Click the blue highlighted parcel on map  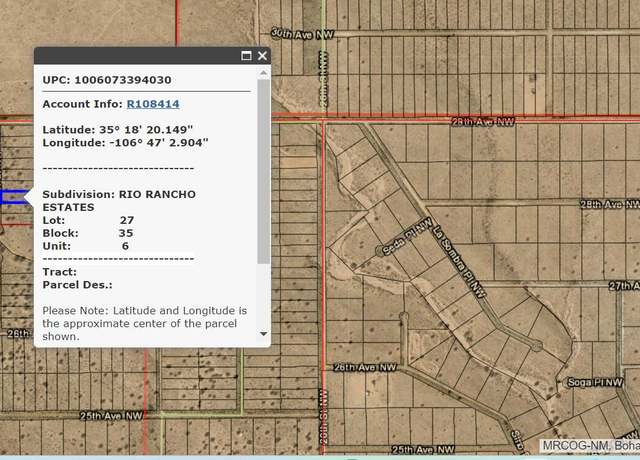tap(15, 197)
